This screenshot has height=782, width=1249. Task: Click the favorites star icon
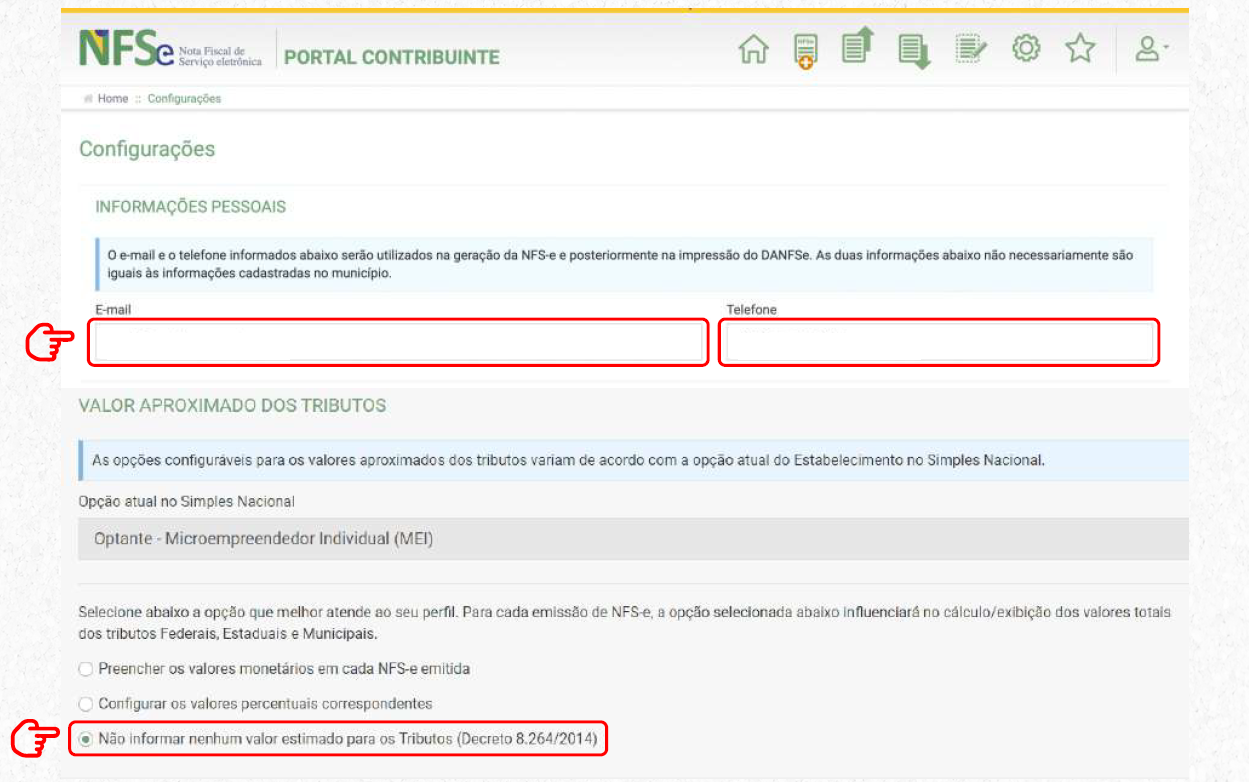tap(1080, 49)
